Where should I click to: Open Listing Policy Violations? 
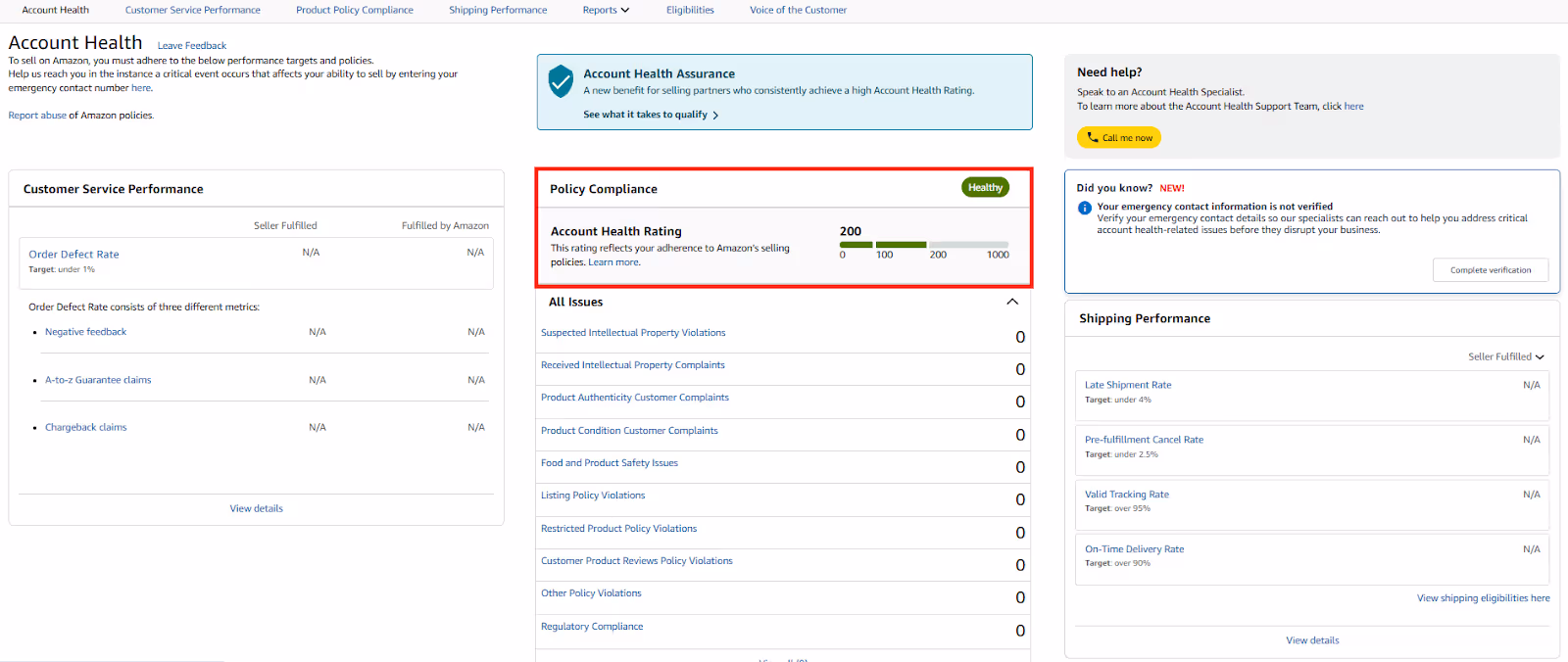pos(593,496)
